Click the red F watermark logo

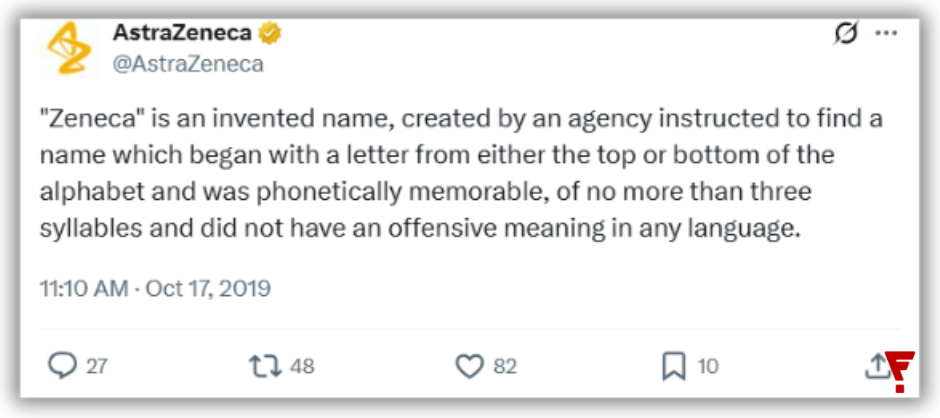pos(899,372)
